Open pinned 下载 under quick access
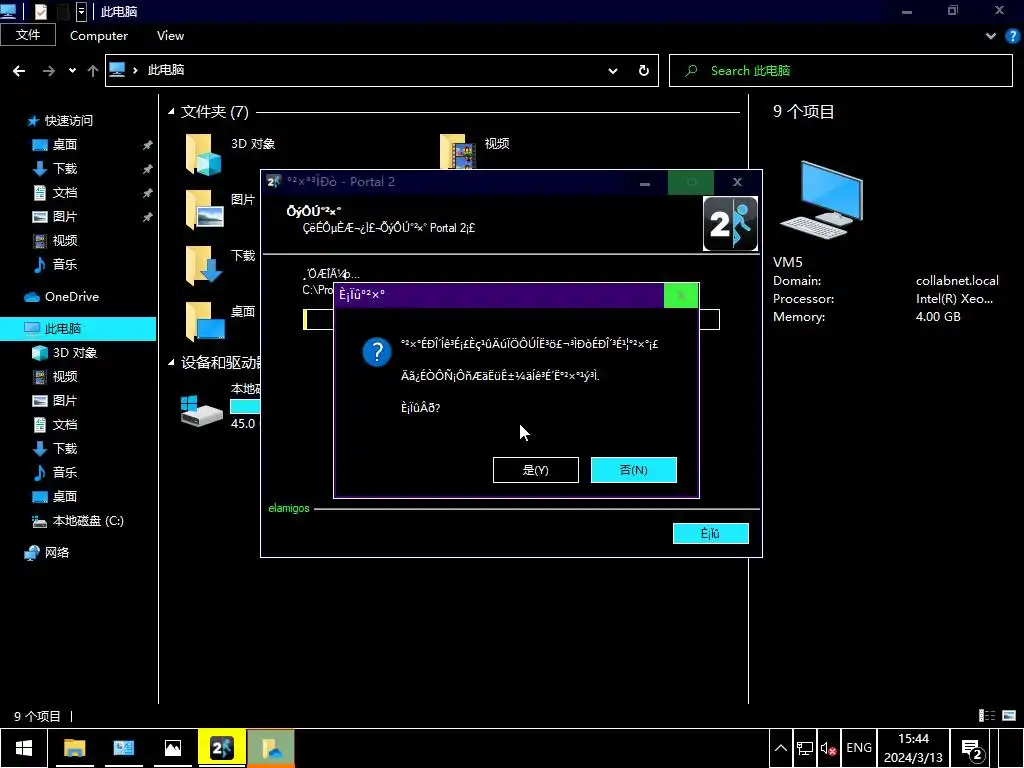1024x768 pixels. [x=65, y=168]
